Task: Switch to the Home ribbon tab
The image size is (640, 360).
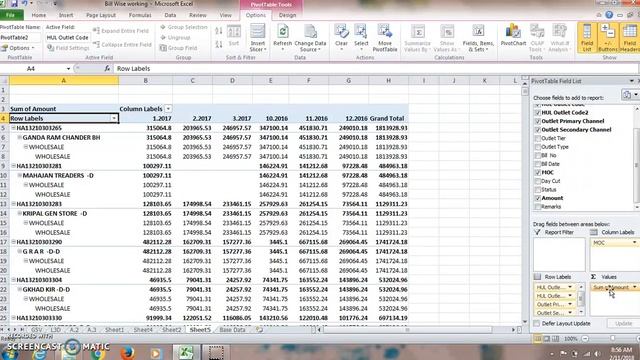Action: pos(39,15)
